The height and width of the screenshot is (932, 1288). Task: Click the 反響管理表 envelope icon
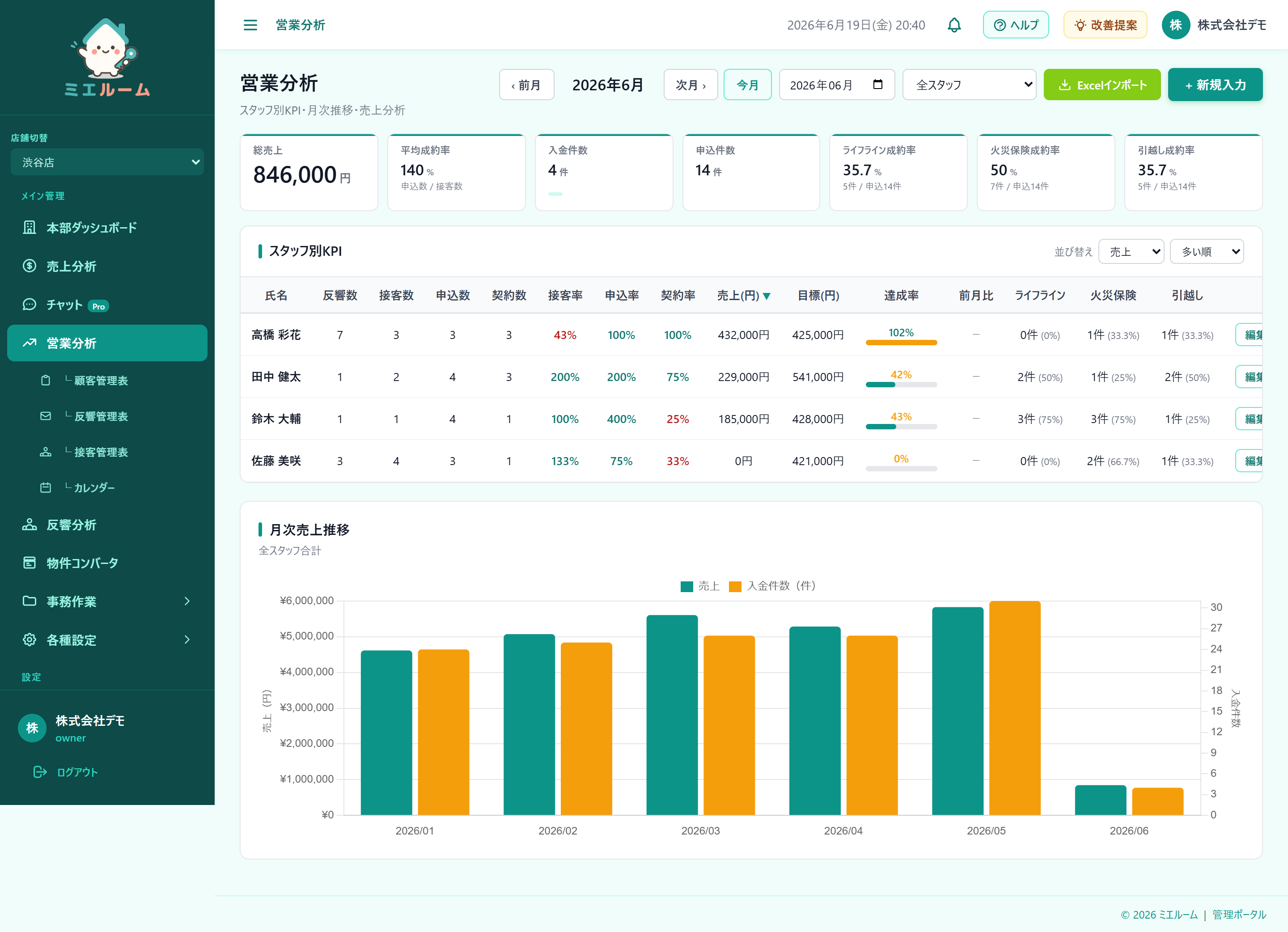coord(46,416)
